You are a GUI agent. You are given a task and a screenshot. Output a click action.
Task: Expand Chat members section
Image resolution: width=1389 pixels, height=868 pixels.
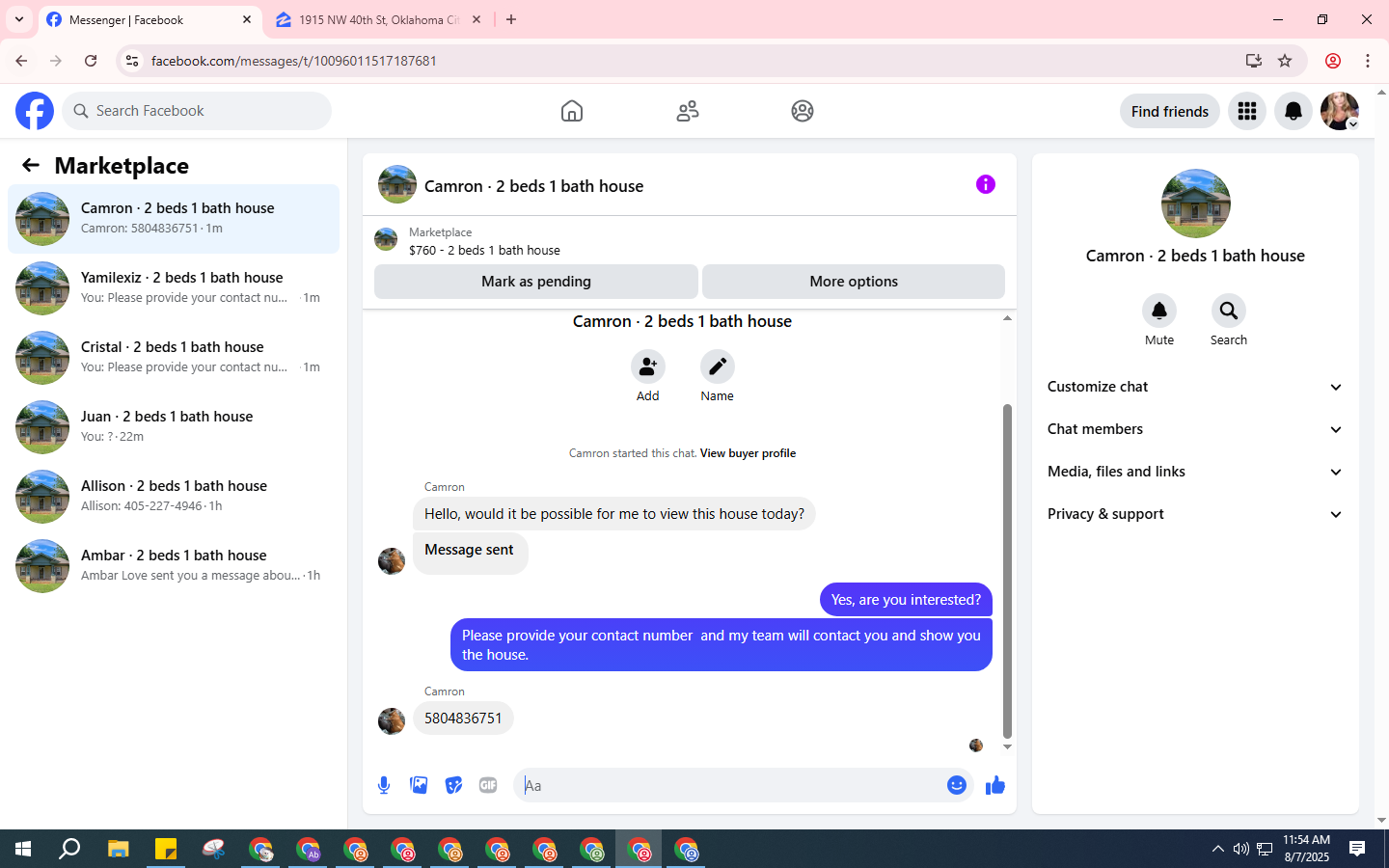pos(1195,429)
